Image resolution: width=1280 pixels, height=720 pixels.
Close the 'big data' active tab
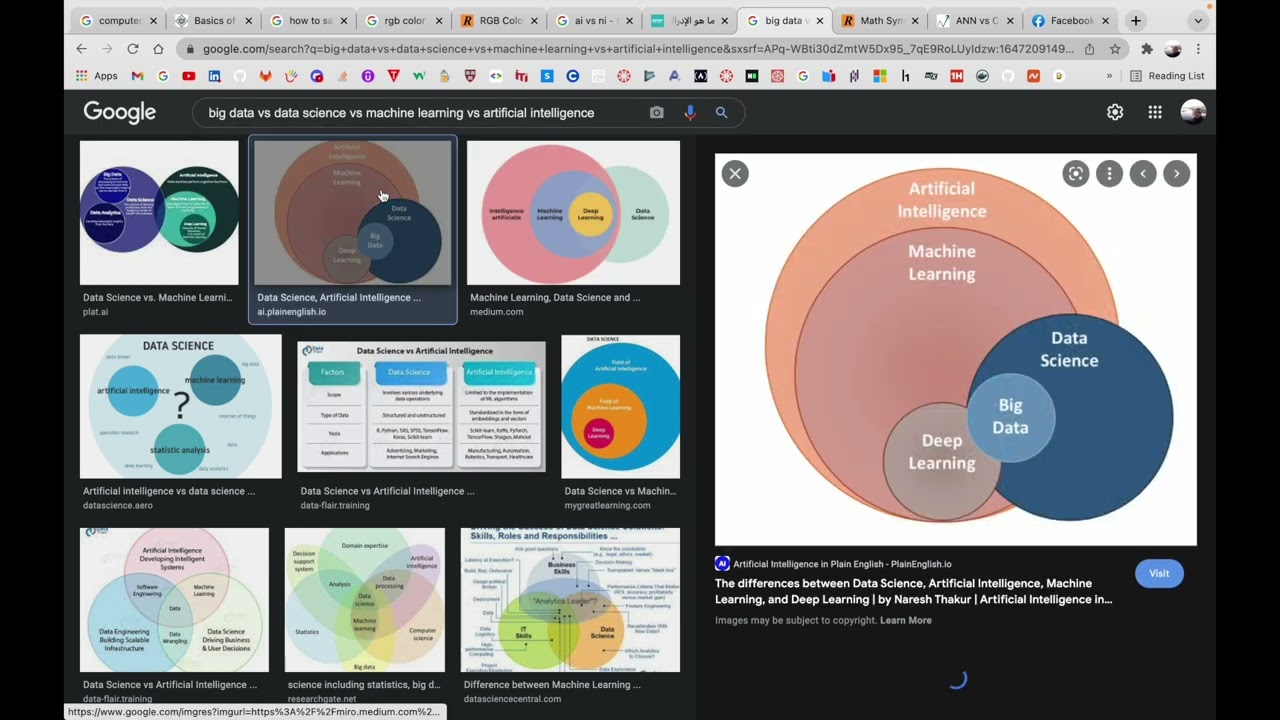coord(819,20)
